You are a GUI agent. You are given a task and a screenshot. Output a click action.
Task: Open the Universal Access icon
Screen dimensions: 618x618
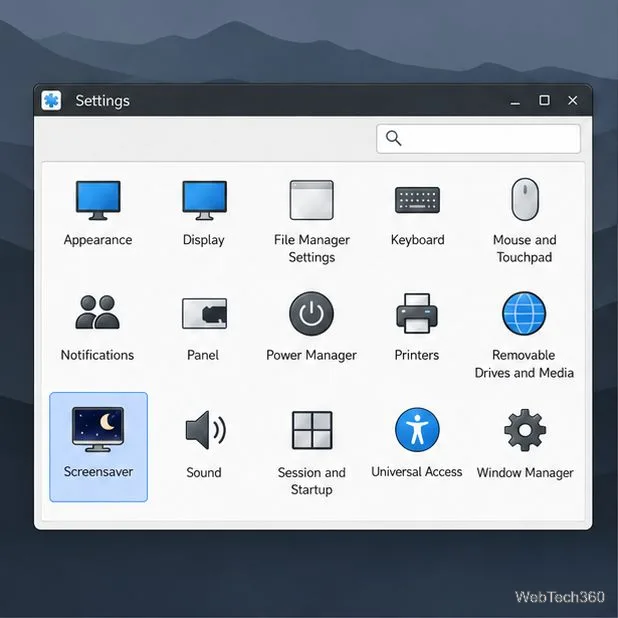point(417,430)
